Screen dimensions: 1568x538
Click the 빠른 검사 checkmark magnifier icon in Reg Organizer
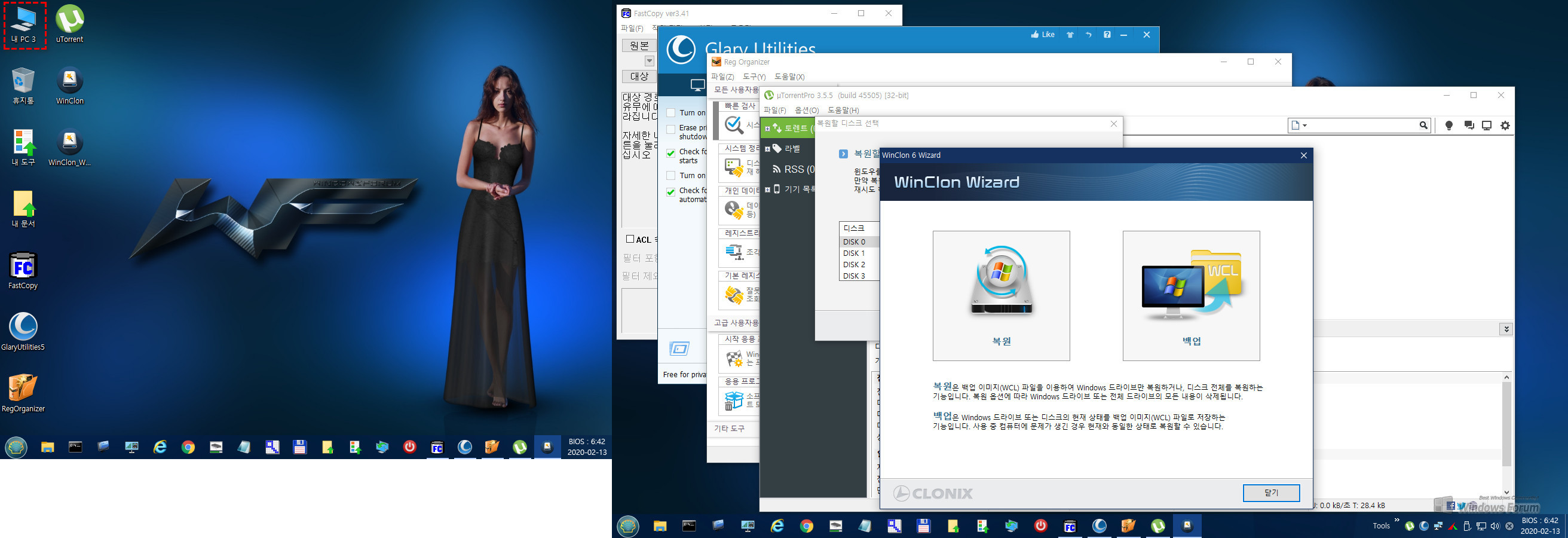click(x=734, y=125)
